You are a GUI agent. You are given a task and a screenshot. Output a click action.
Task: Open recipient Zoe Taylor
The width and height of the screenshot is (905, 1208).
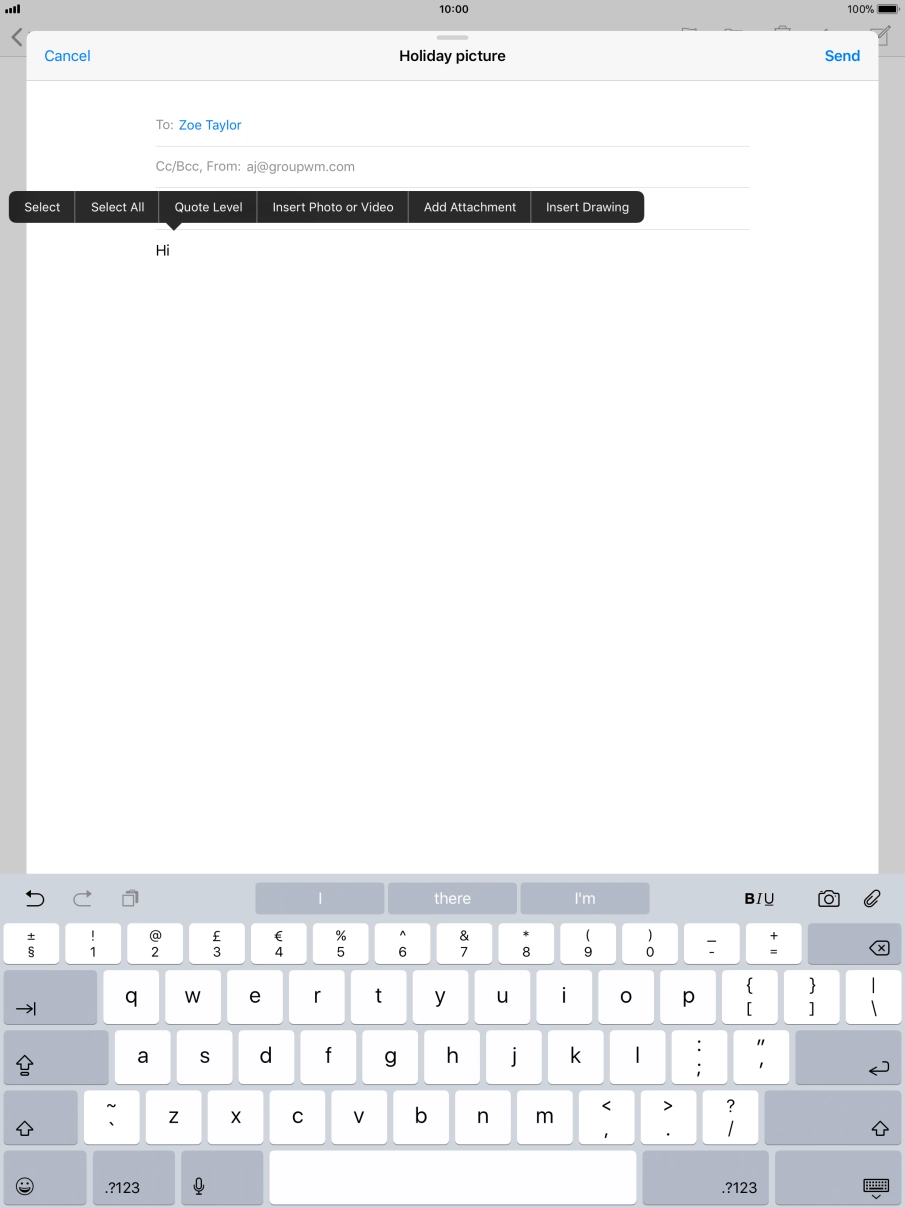pos(209,124)
